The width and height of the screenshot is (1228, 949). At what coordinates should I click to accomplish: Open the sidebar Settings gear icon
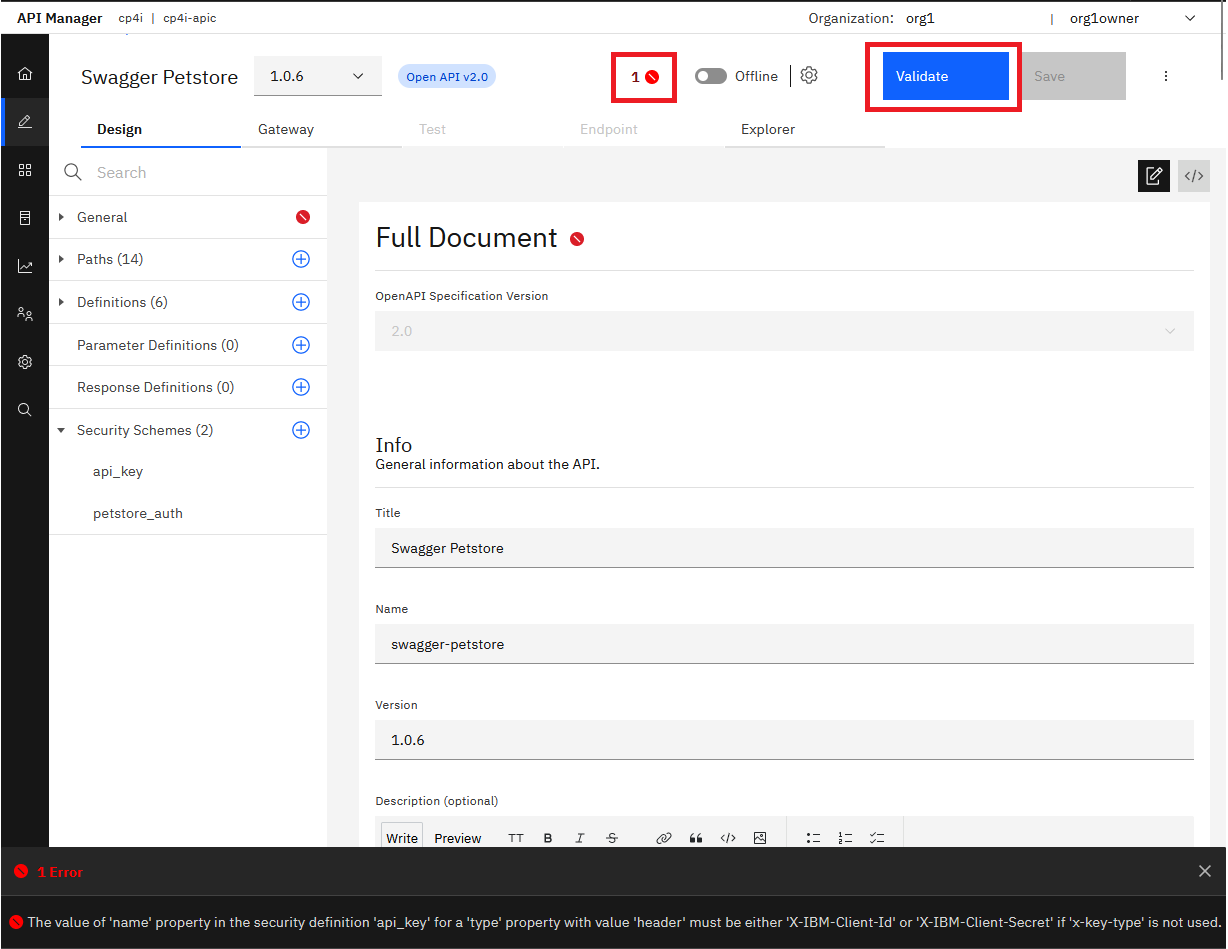[x=25, y=362]
